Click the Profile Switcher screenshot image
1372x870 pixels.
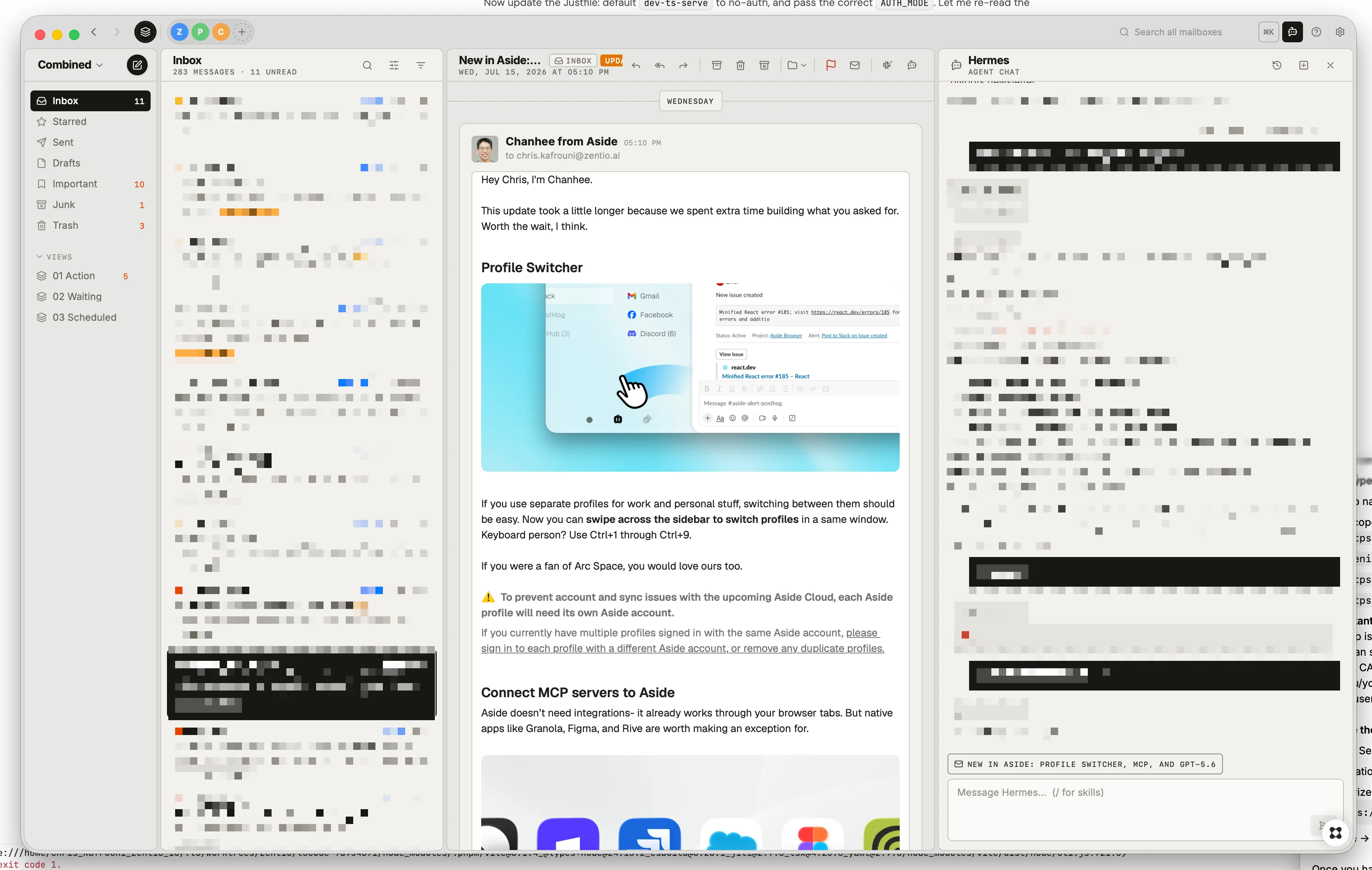point(690,377)
